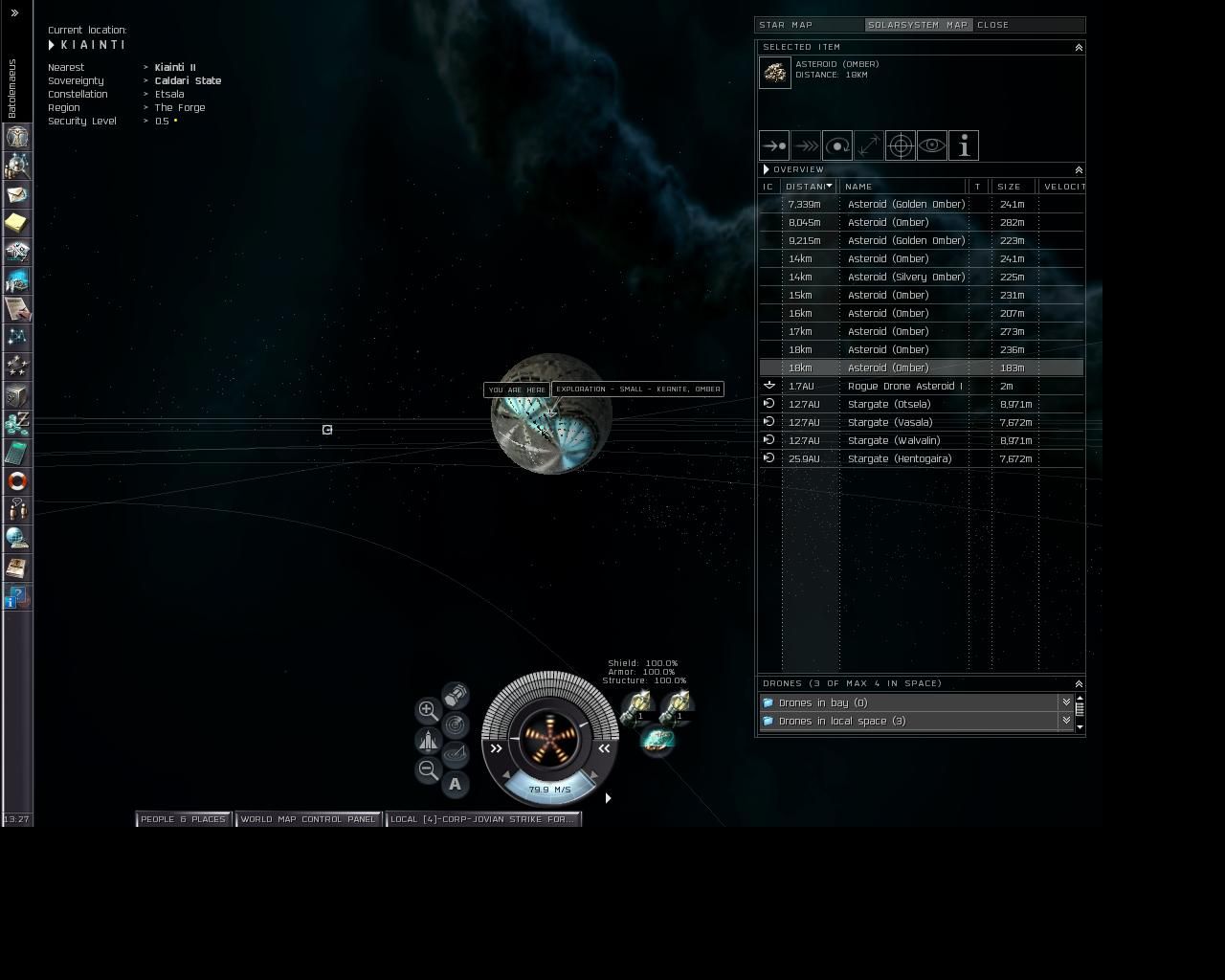Viewport: 1225px width, 980px height.
Task: Open the character sheet icon in sidebar
Action: coord(17,137)
